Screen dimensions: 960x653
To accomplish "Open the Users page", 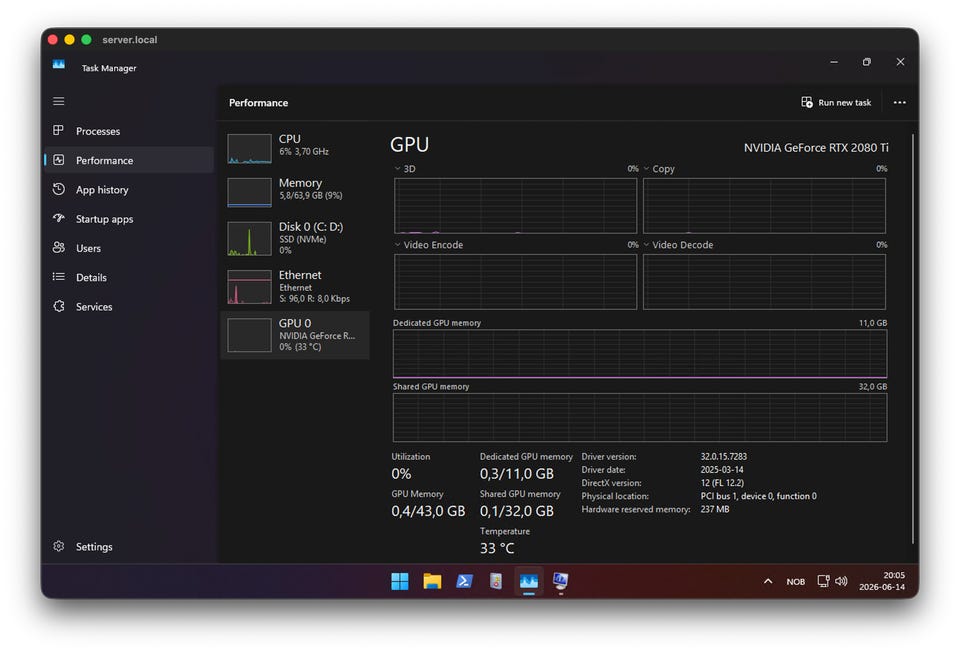I will [129, 248].
